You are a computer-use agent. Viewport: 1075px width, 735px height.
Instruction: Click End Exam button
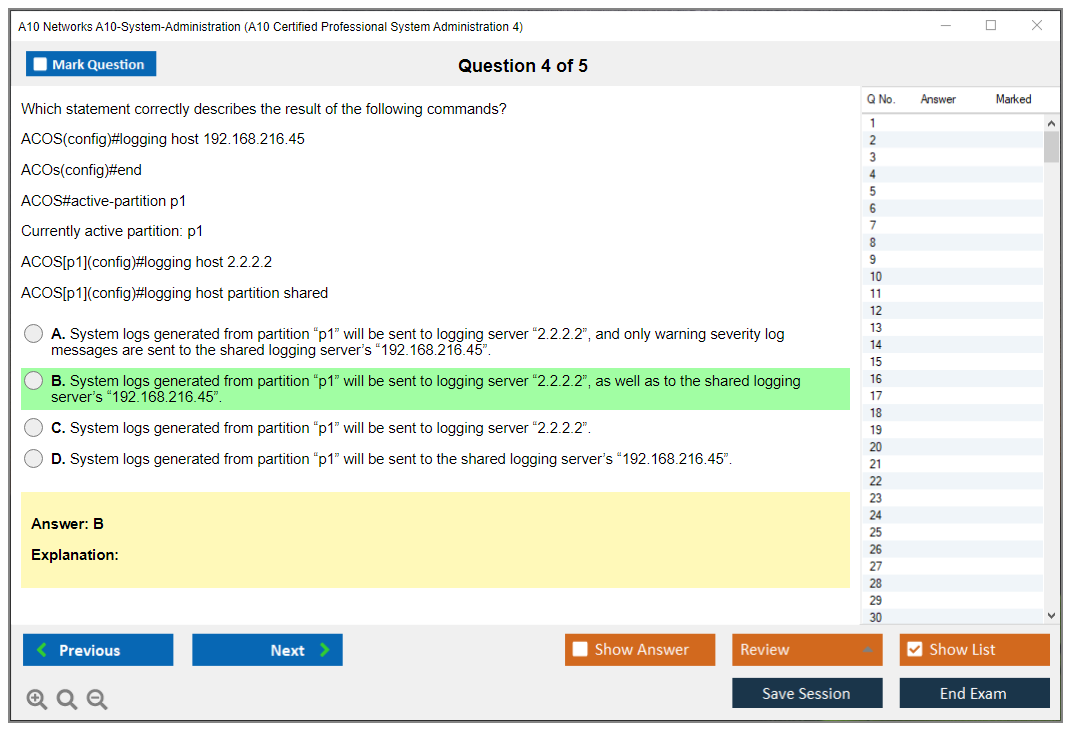point(974,693)
